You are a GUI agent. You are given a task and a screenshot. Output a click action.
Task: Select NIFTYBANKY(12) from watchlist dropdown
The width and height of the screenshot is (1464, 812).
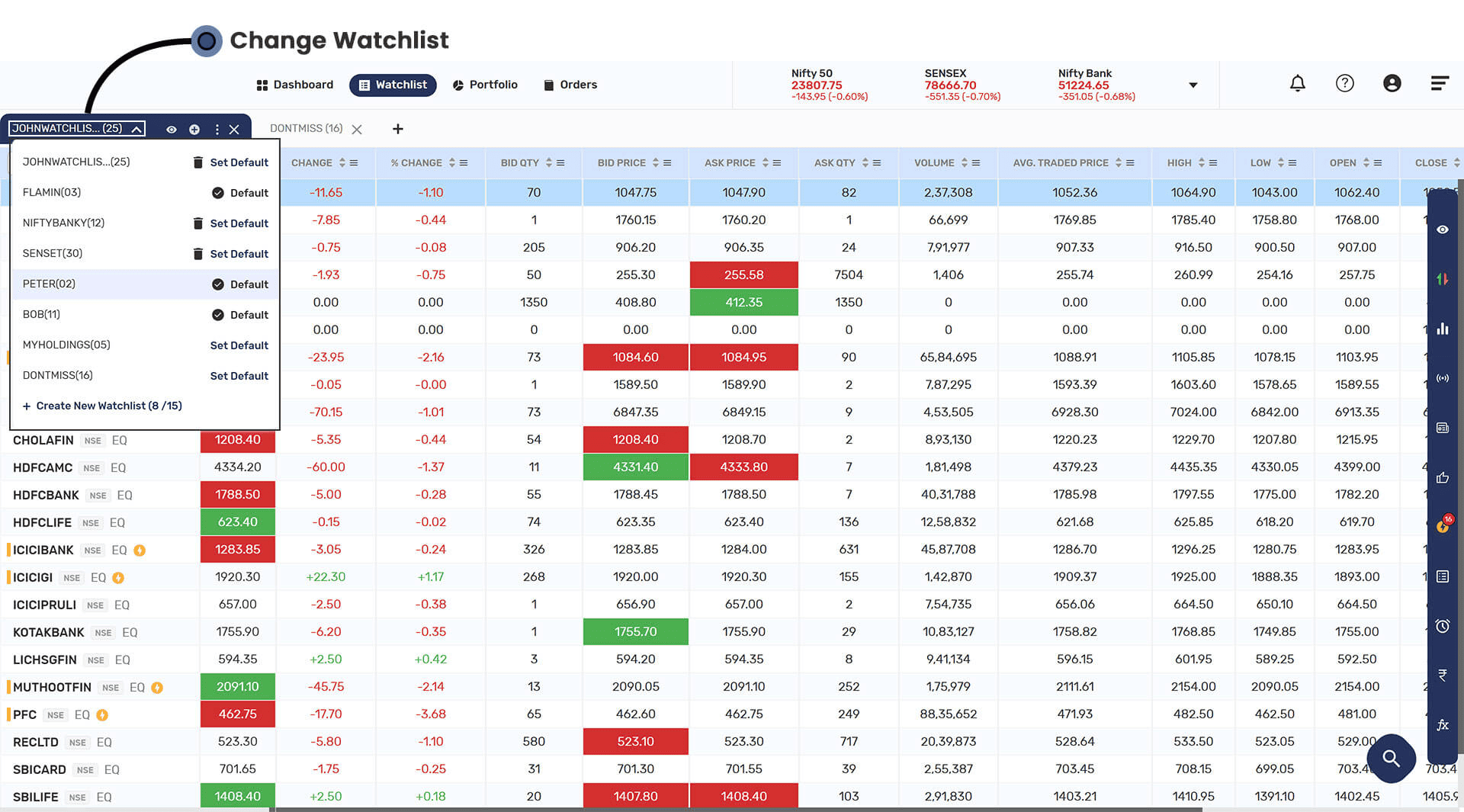point(63,223)
